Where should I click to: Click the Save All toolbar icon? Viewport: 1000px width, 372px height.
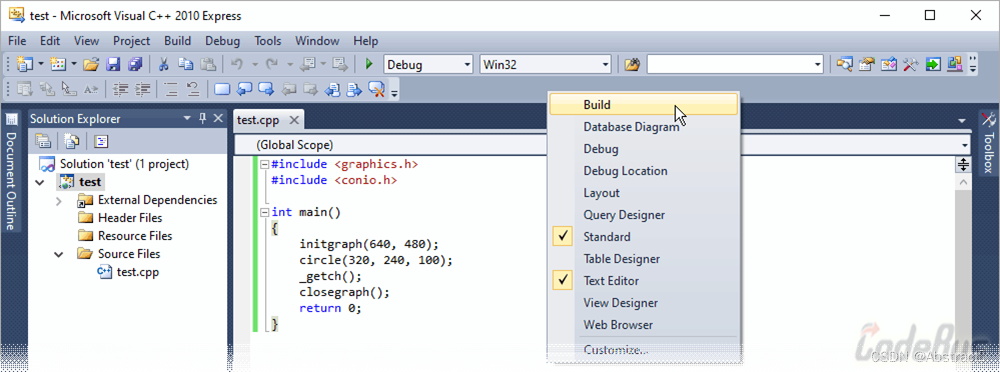(x=135, y=64)
